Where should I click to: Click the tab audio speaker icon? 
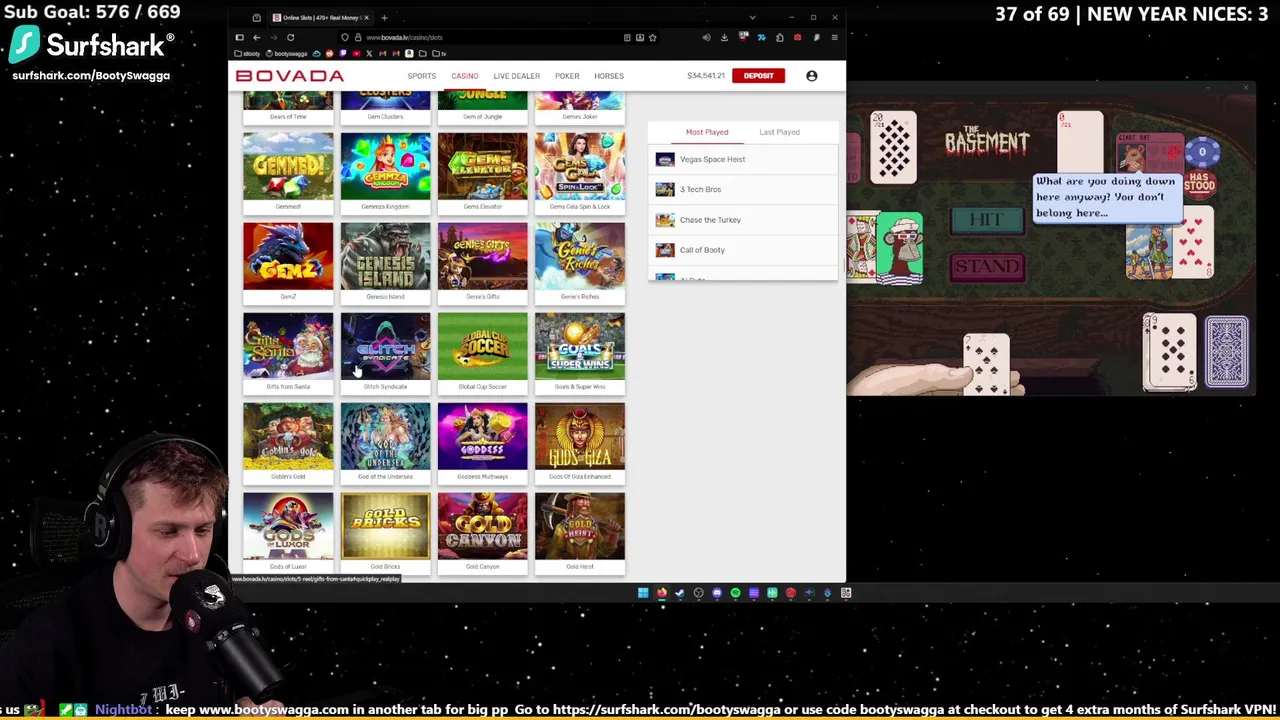click(706, 38)
